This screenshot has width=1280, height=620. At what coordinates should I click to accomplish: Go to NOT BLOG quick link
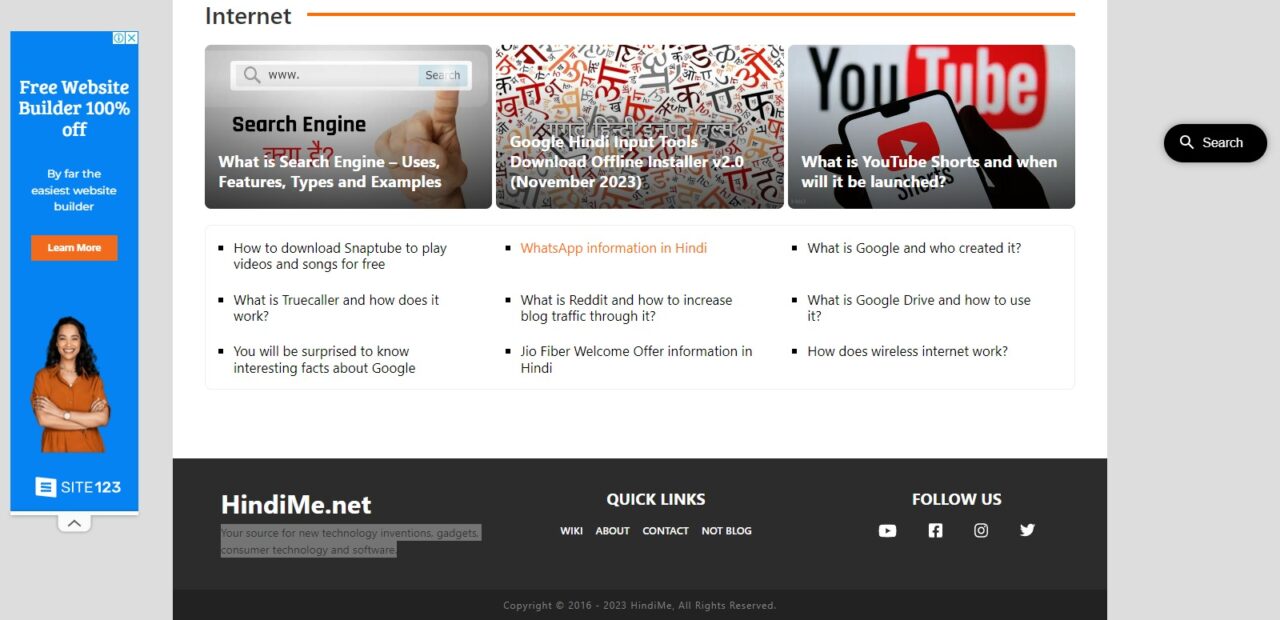tap(726, 531)
